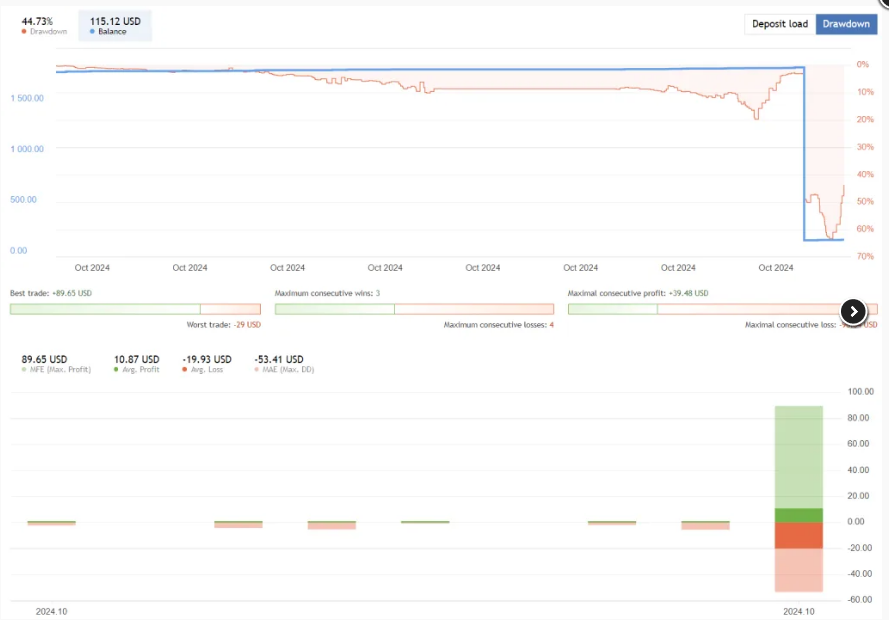Screen dimensions: 889x620
Task: Click the '89.65 USD' MFE value
Action: click(44, 359)
